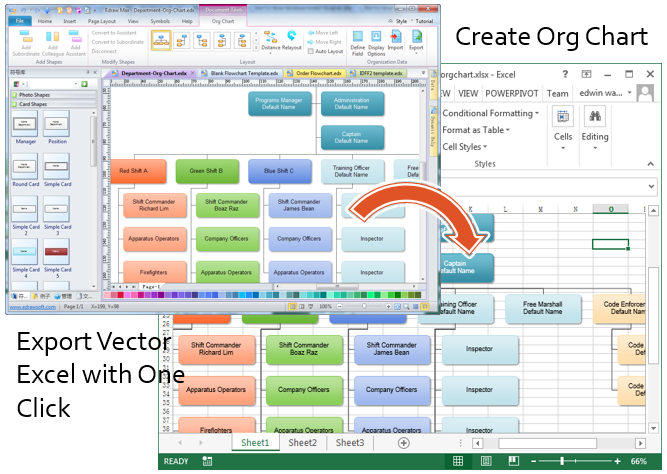Viewport: 667px width, 474px height.
Task: Open the www.edrawsoft.com link
Action: (33, 307)
